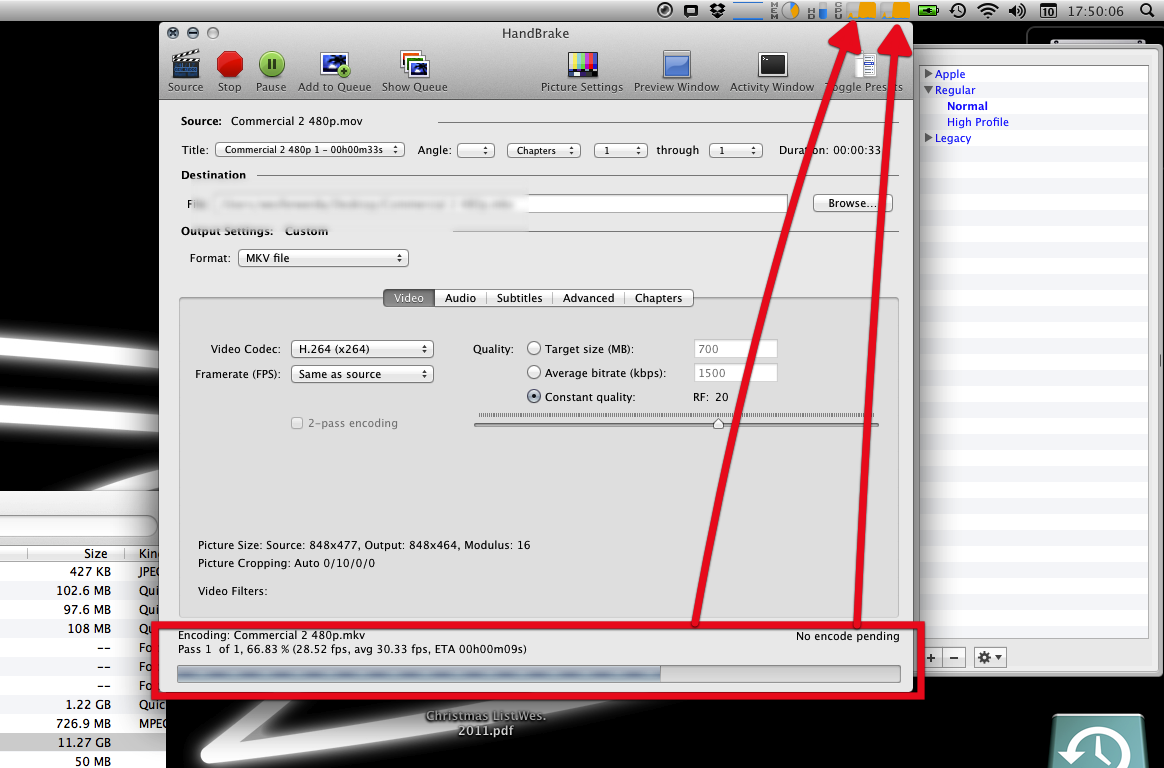The image size is (1164, 768).
Task: Open volume control in menu bar
Action: [1017, 10]
